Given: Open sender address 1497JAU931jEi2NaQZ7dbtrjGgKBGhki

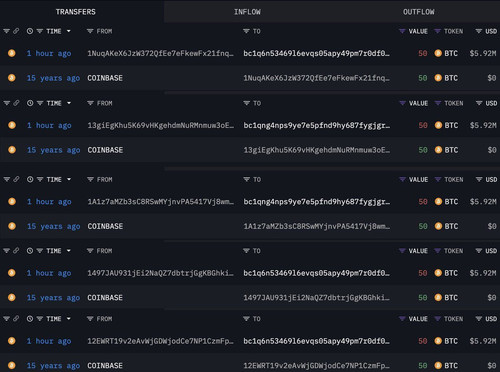Looking at the screenshot, I should (x=160, y=273).
